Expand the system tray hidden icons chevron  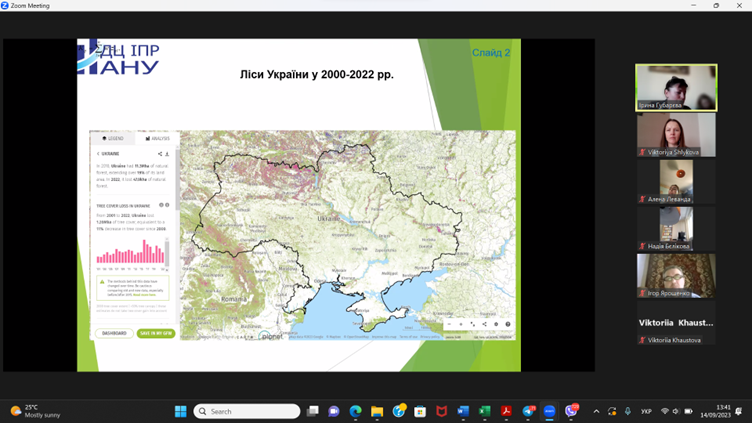596,411
